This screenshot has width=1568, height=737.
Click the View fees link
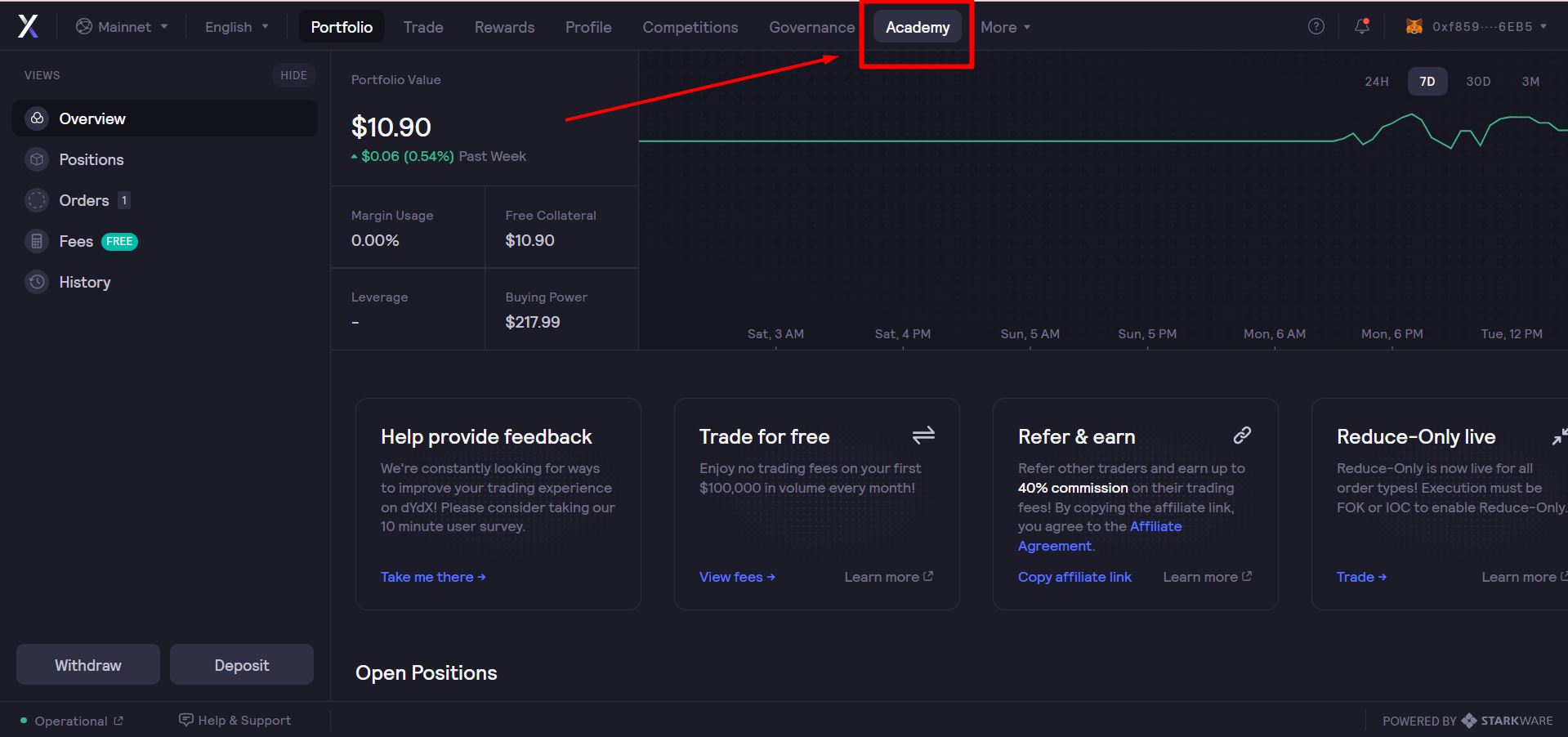coord(737,577)
